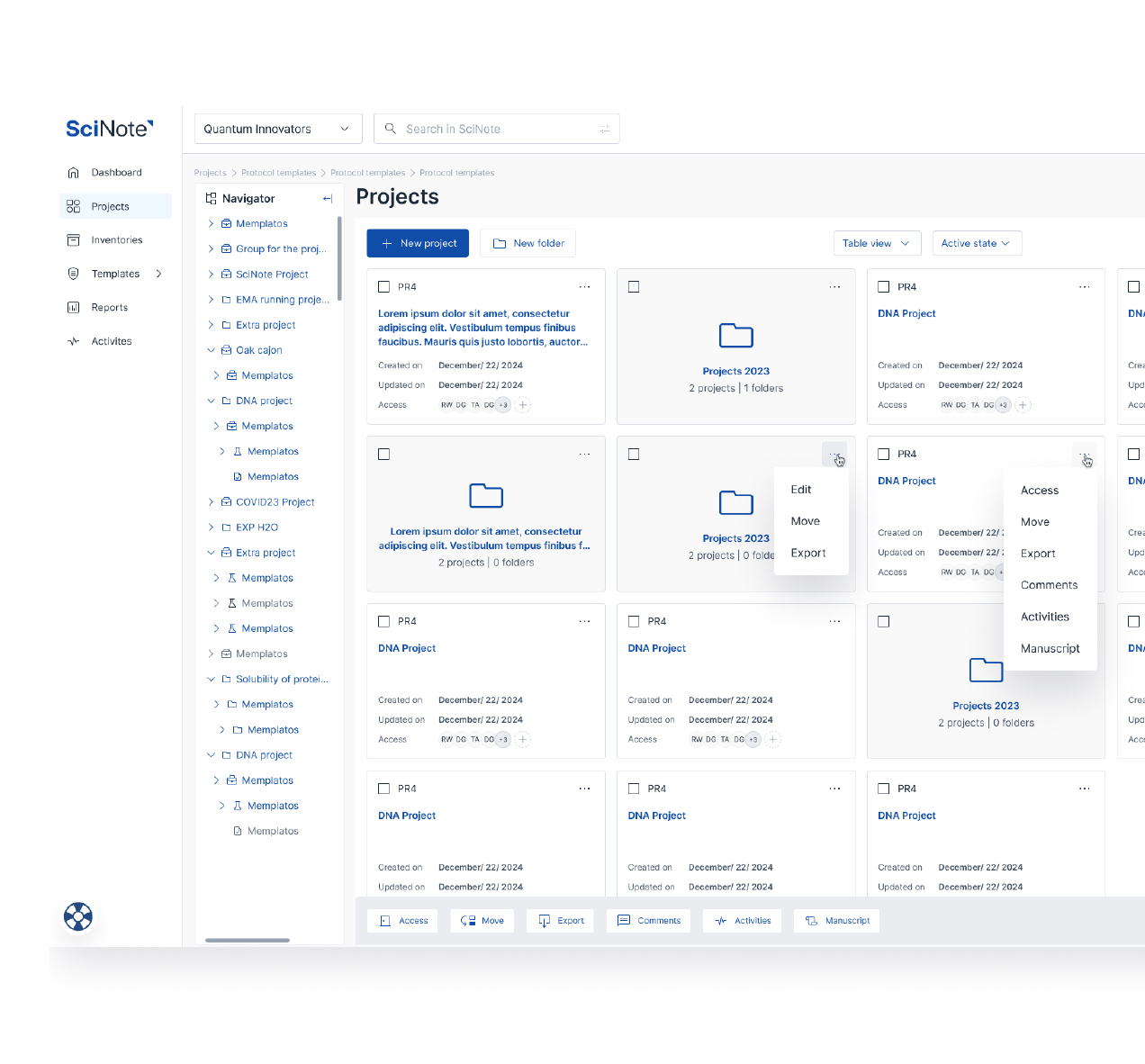Image resolution: width=1145 pixels, height=1064 pixels.
Task: Click the New project button
Action: (418, 243)
